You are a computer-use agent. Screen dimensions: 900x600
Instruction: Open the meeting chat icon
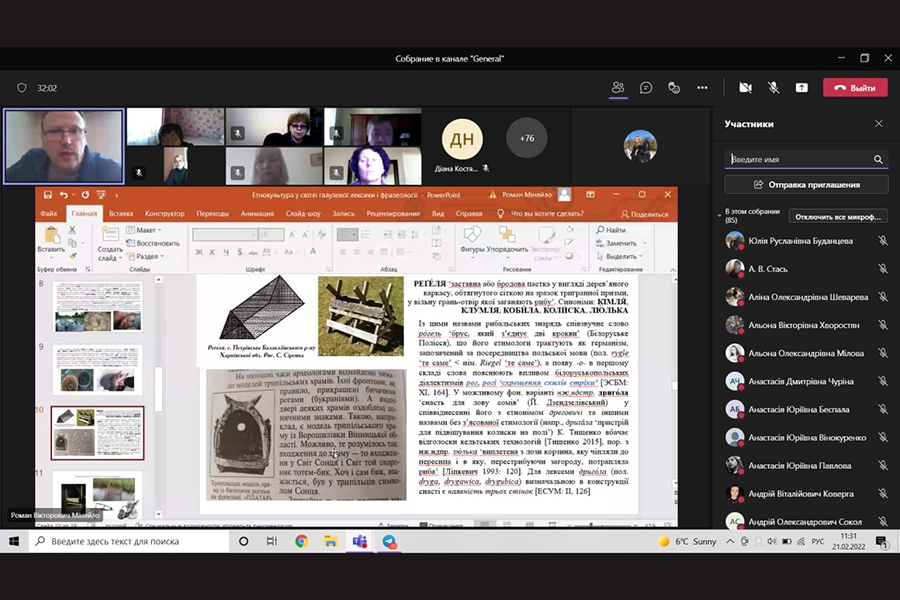[646, 88]
